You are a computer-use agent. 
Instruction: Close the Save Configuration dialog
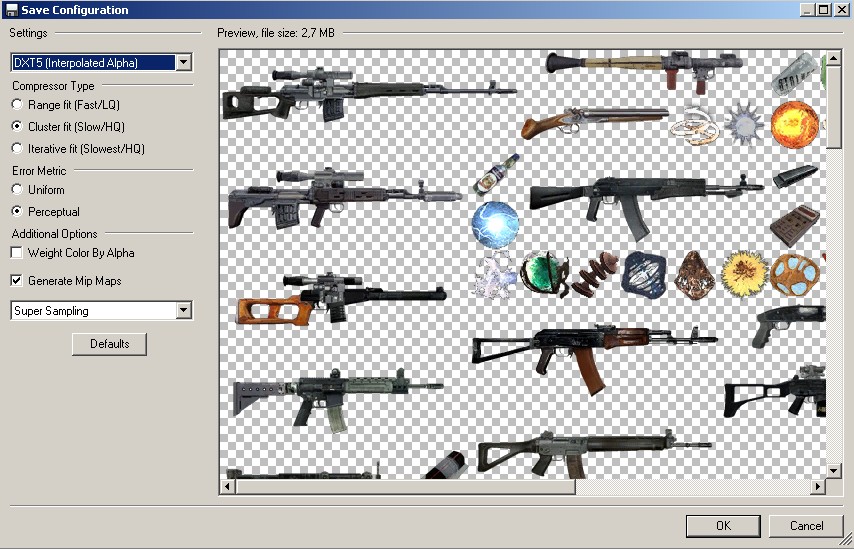click(840, 10)
